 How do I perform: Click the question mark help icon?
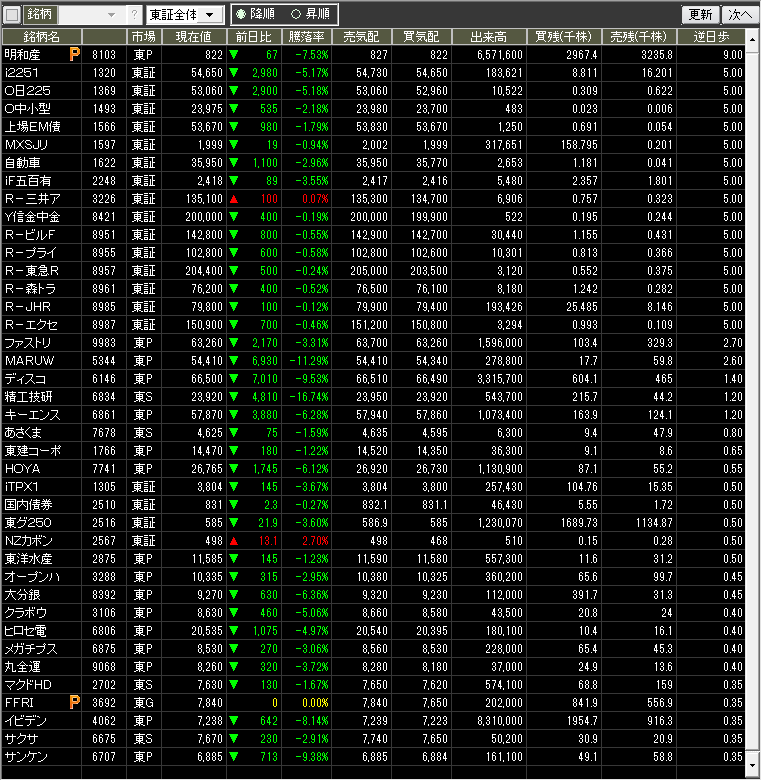click(135, 15)
